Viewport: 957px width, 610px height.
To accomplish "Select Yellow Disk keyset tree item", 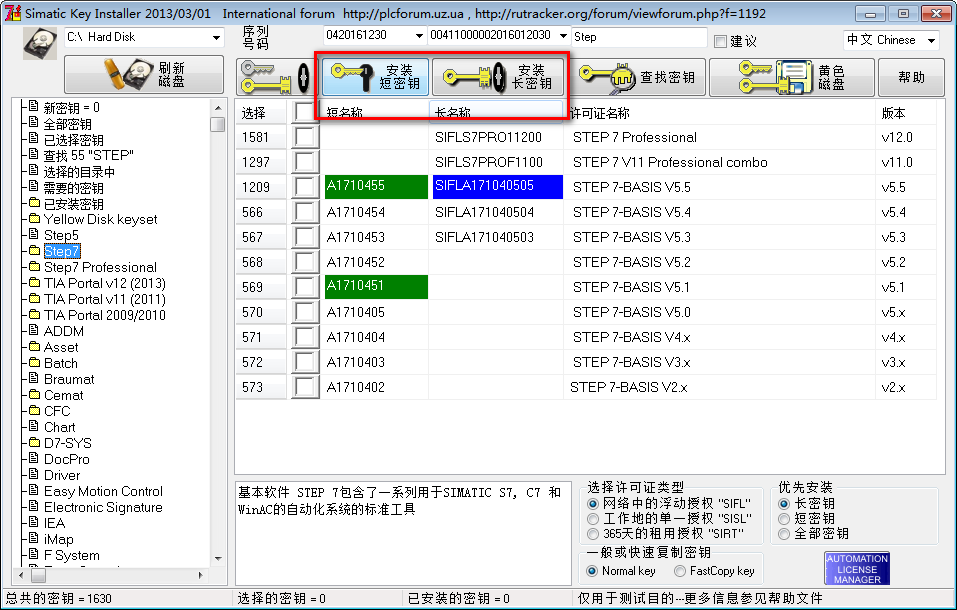I will pyautogui.click(x=100, y=219).
